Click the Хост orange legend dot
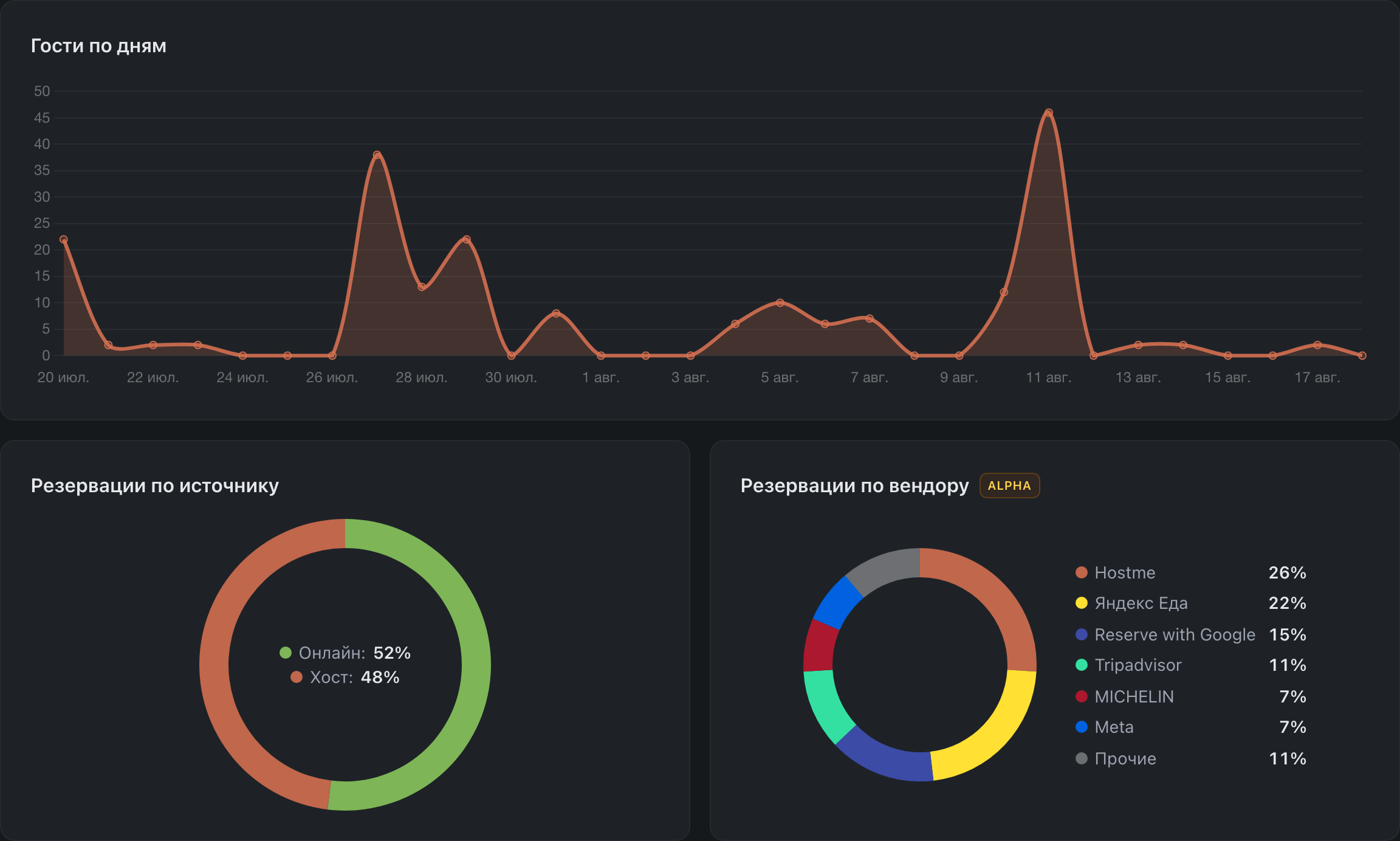Screen dimensions: 1400x841 [x=297, y=677]
